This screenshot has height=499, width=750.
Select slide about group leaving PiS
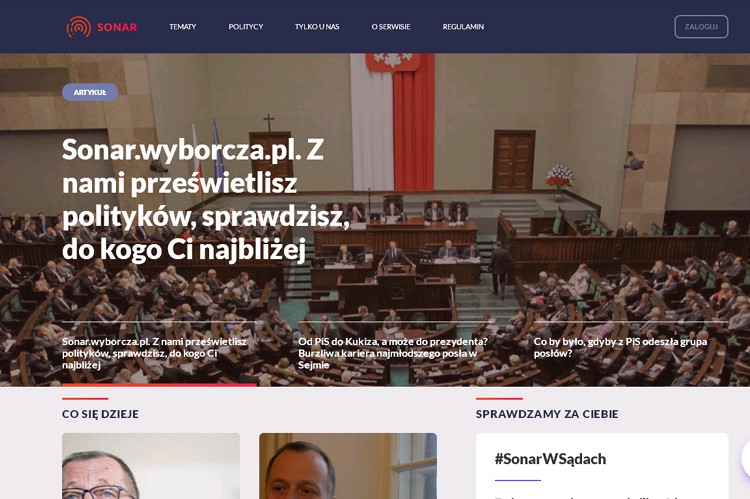tap(620, 347)
